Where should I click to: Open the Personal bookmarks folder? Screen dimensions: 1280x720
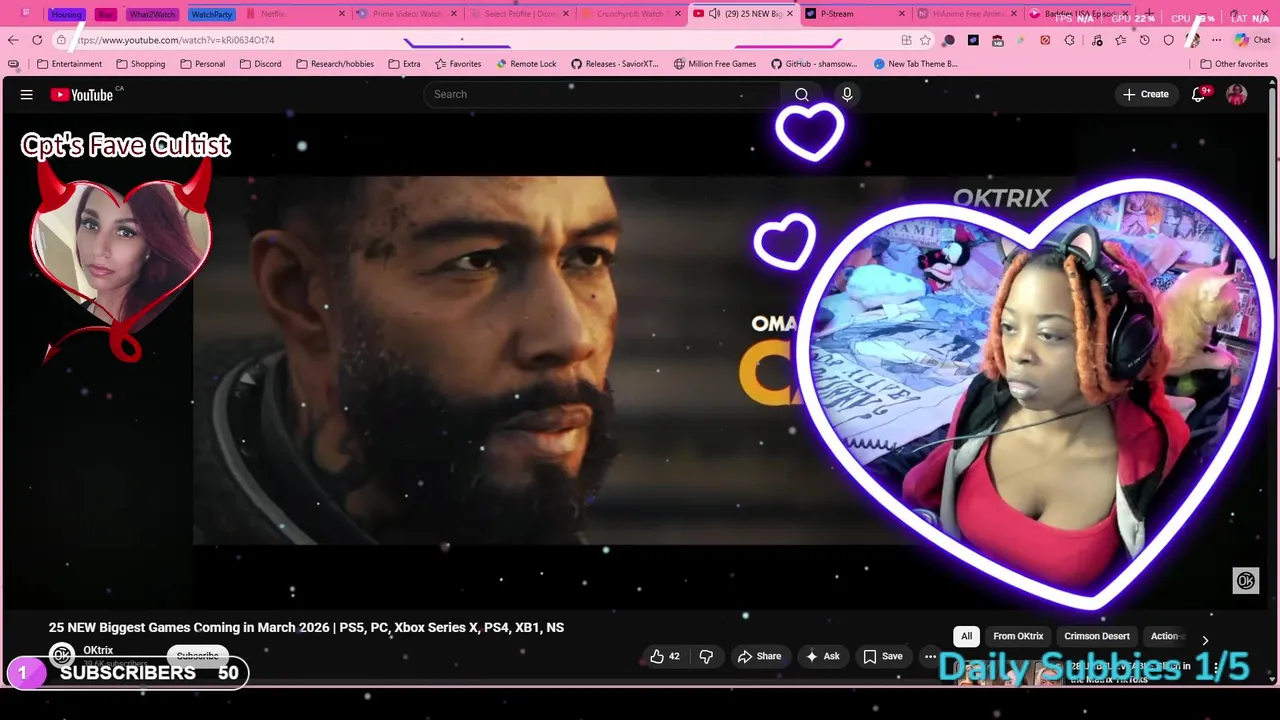(203, 64)
